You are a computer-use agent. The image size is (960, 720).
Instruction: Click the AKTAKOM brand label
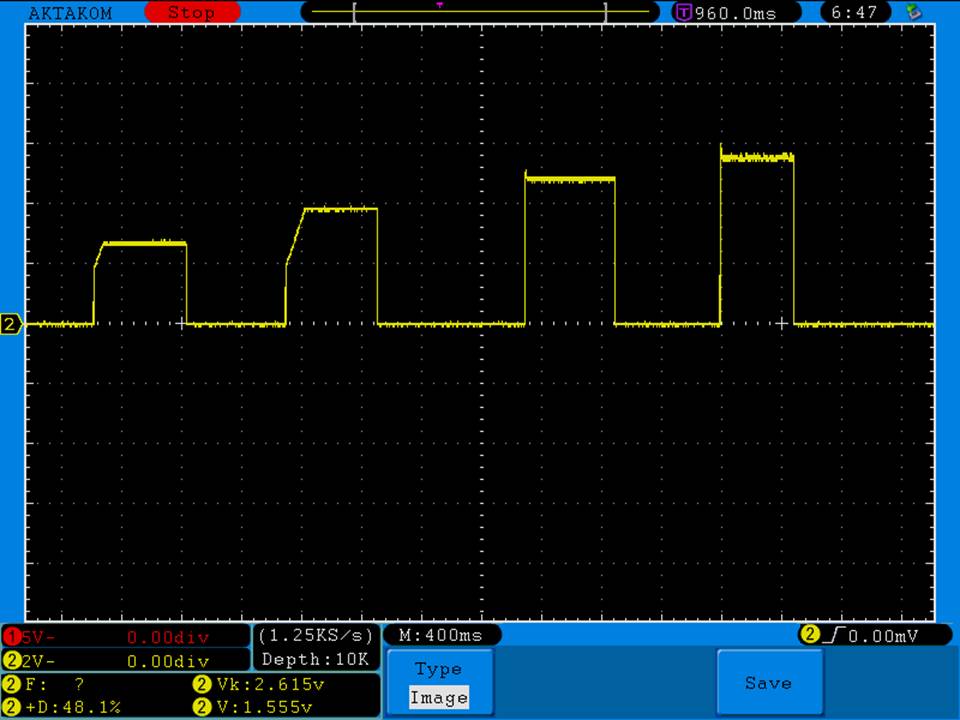(x=70, y=13)
